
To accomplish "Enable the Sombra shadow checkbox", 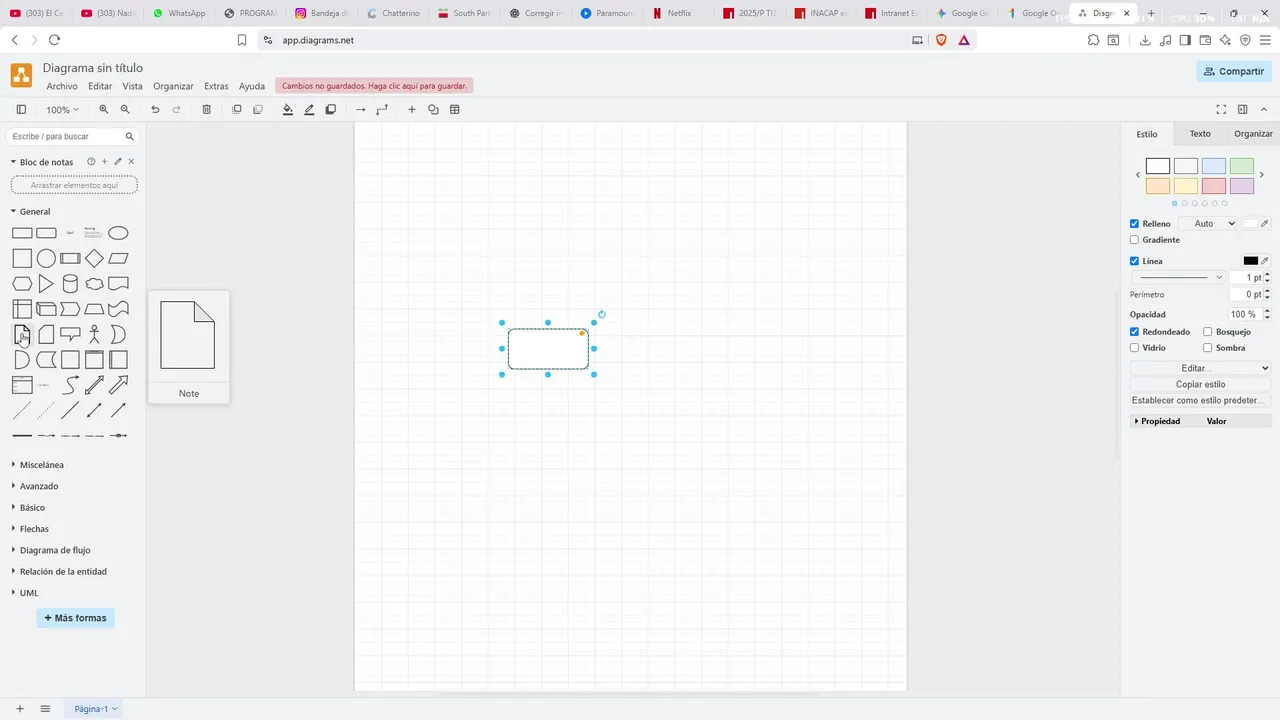I will point(1208,348).
